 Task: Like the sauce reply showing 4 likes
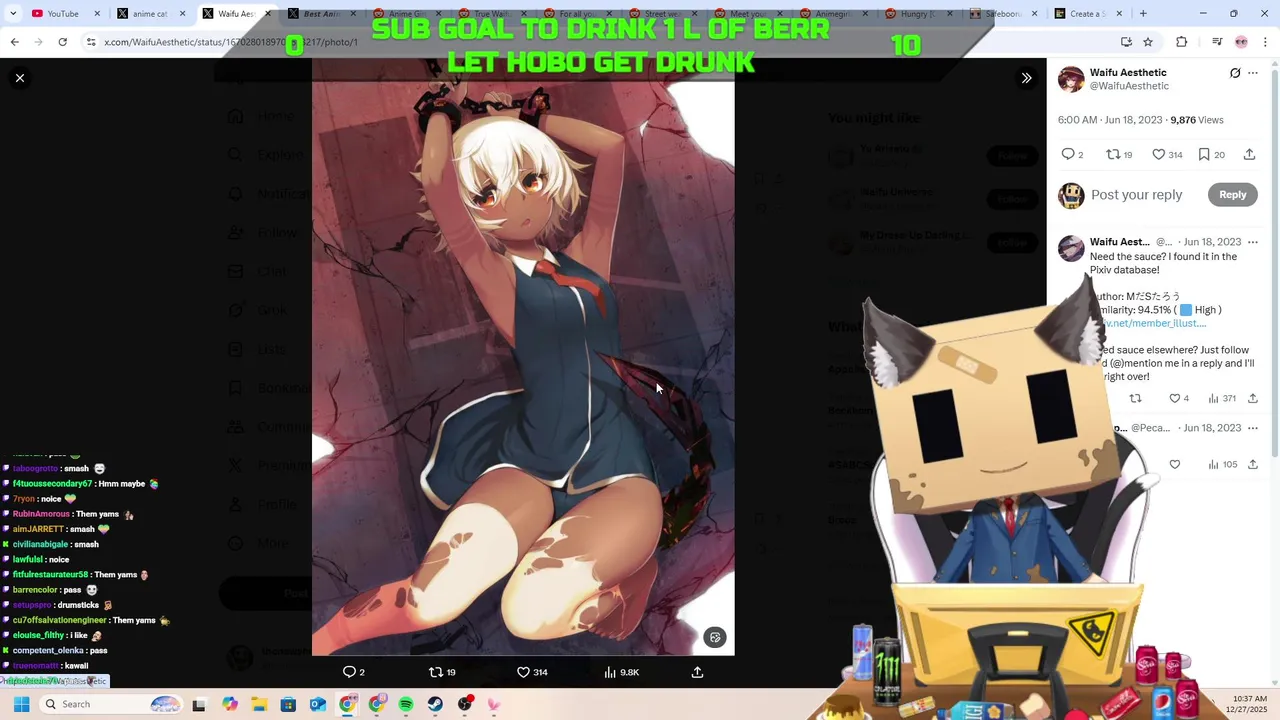[x=1175, y=398]
